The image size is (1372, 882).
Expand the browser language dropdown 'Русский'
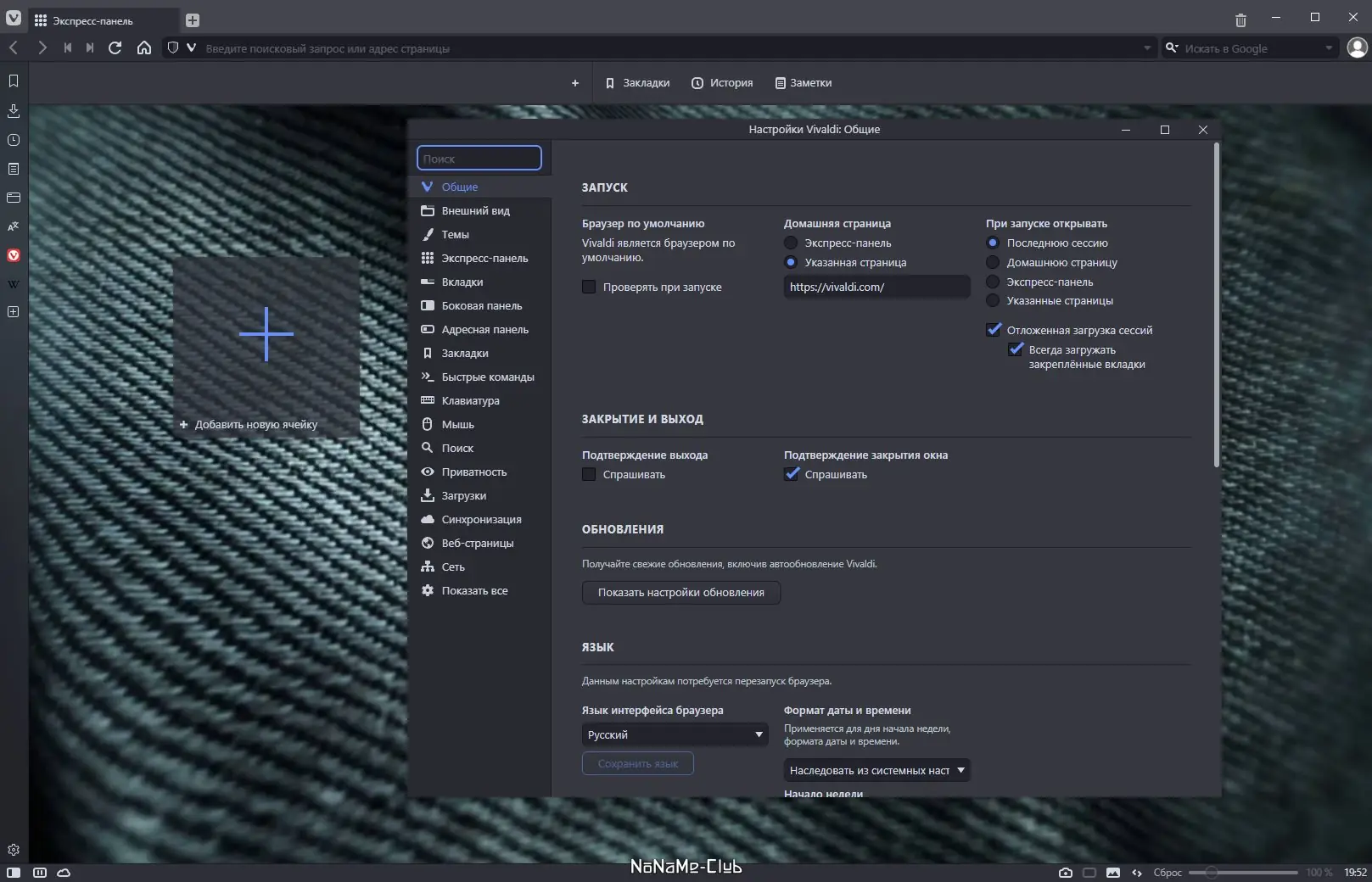pyautogui.click(x=675, y=734)
